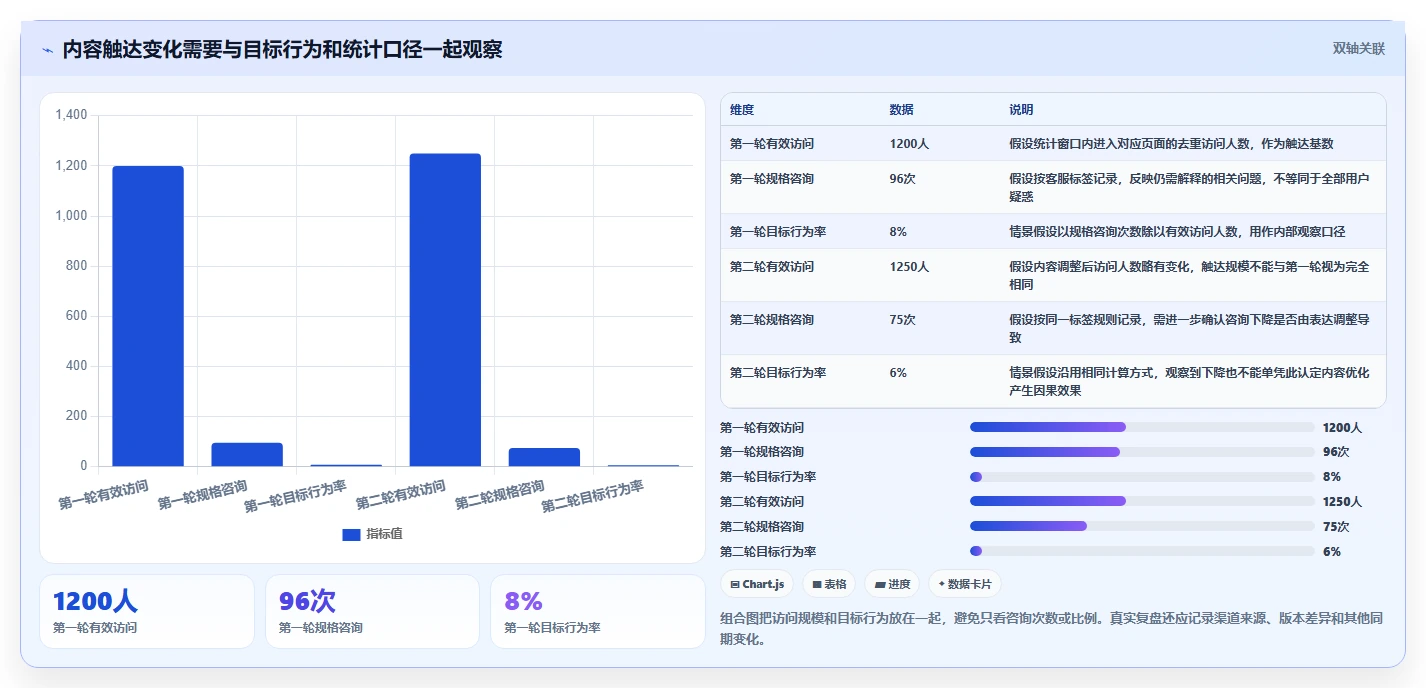Click the 1,400 tick on the chart y-axis
1426x688 pixels.
[x=71, y=116]
